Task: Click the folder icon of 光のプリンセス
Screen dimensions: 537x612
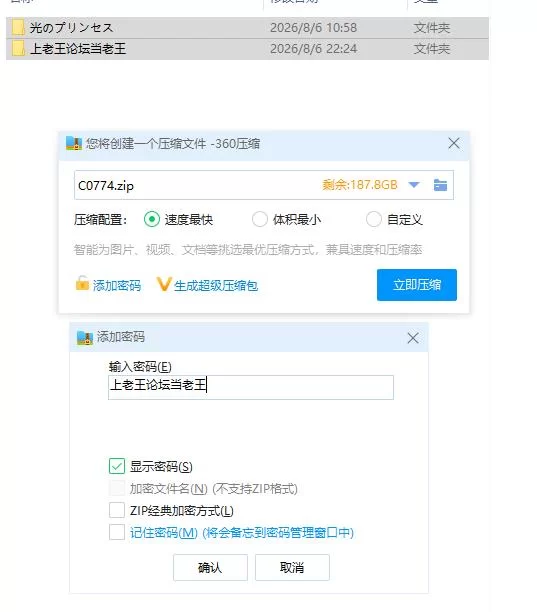Action: 18,28
